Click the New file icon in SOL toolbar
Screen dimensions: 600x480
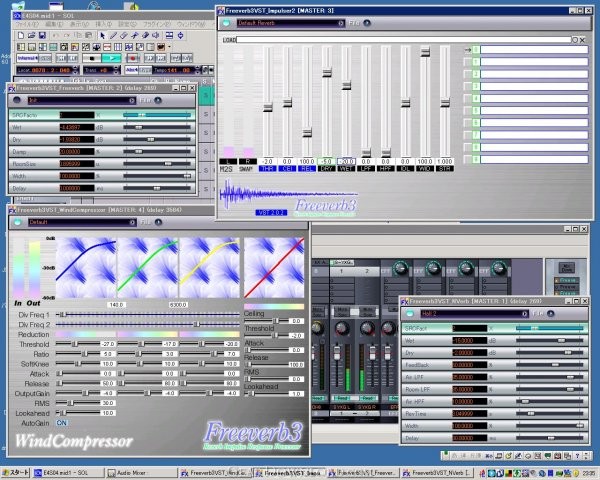[21, 35]
